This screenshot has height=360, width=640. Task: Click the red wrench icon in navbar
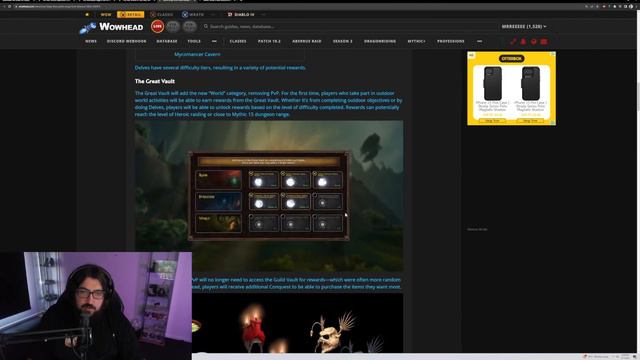click(x=513, y=41)
